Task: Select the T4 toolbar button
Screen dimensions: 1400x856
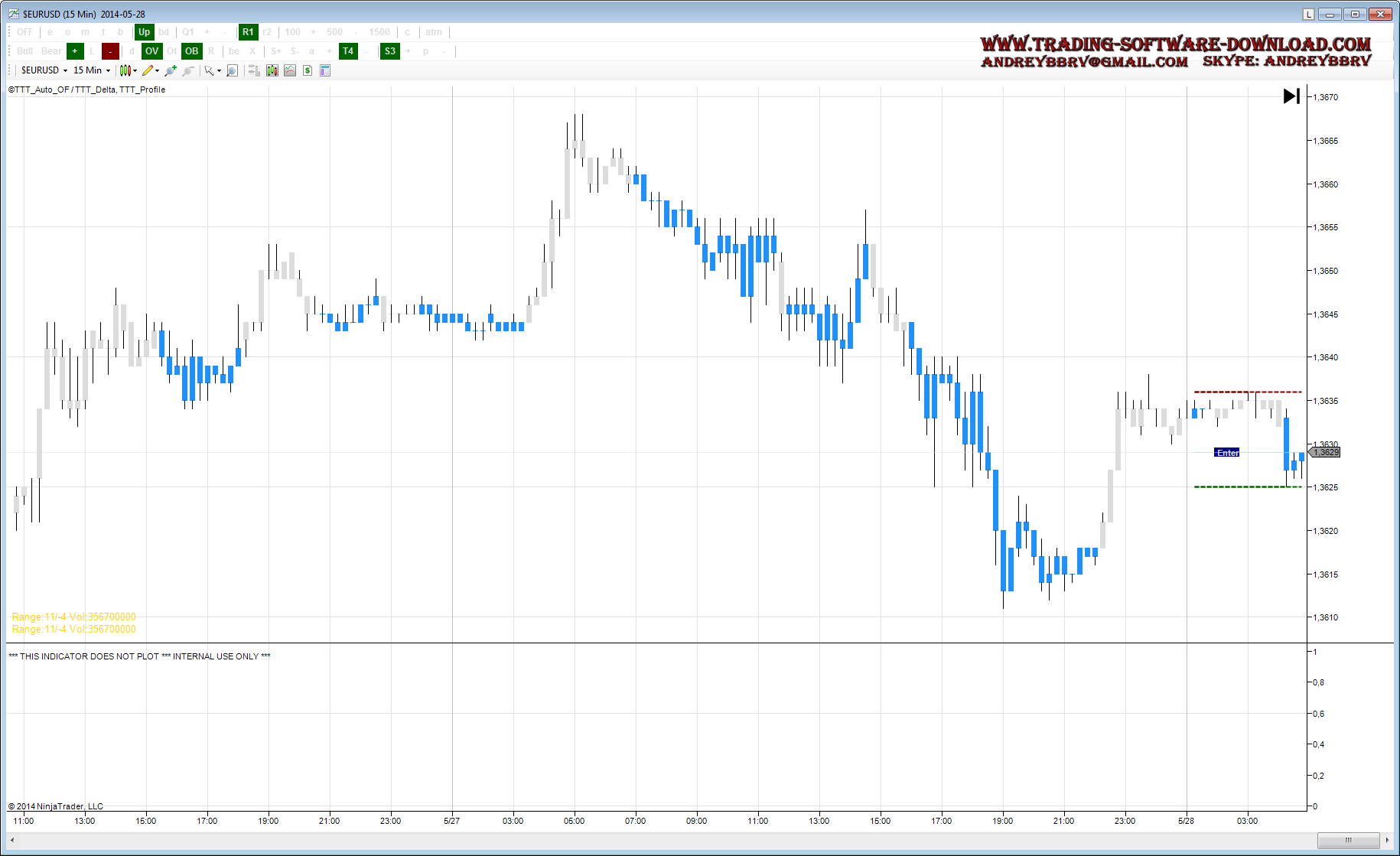Action: pos(348,51)
